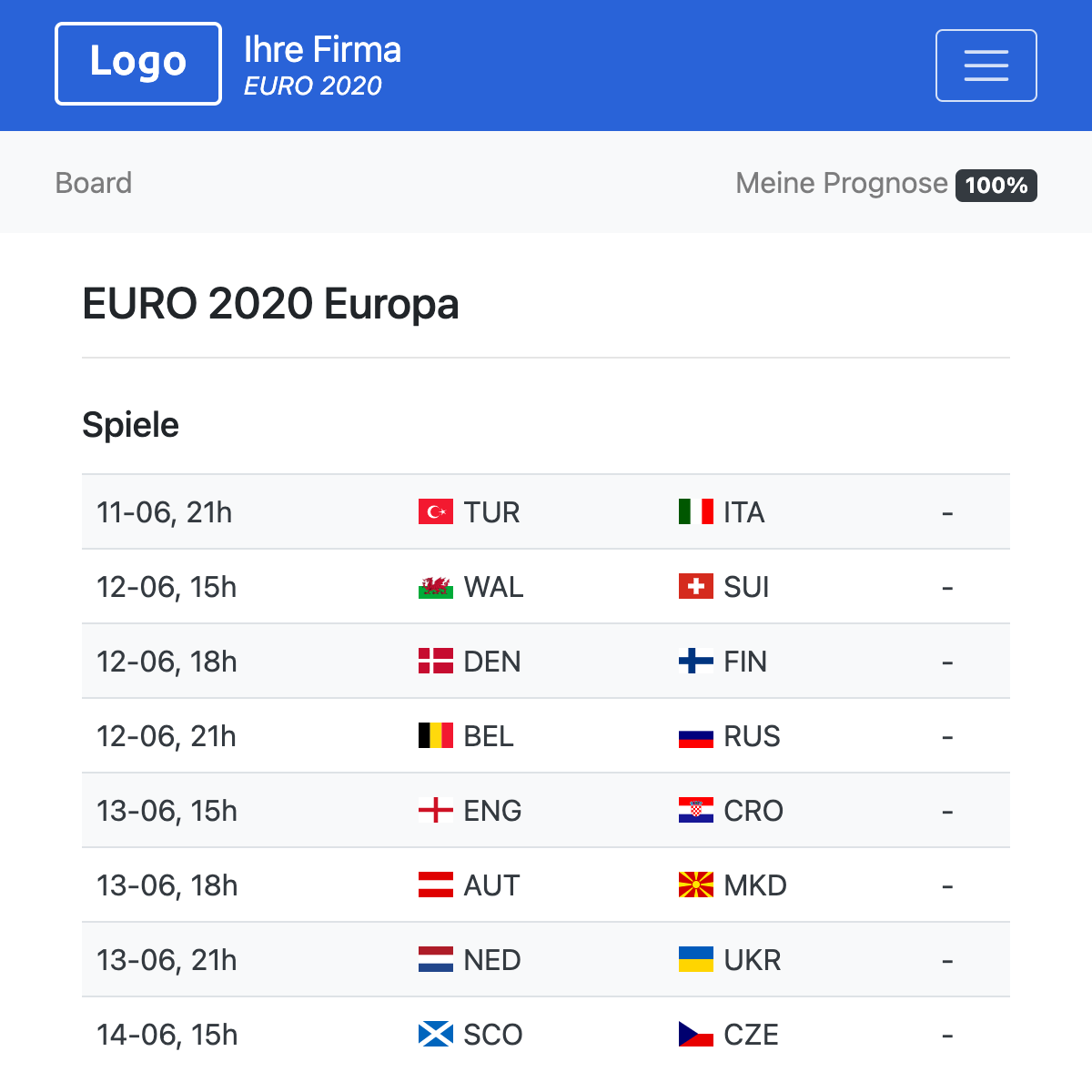Select the ENG vs CRO match row
Image resolution: width=1092 pixels, height=1092 pixels.
(x=546, y=810)
